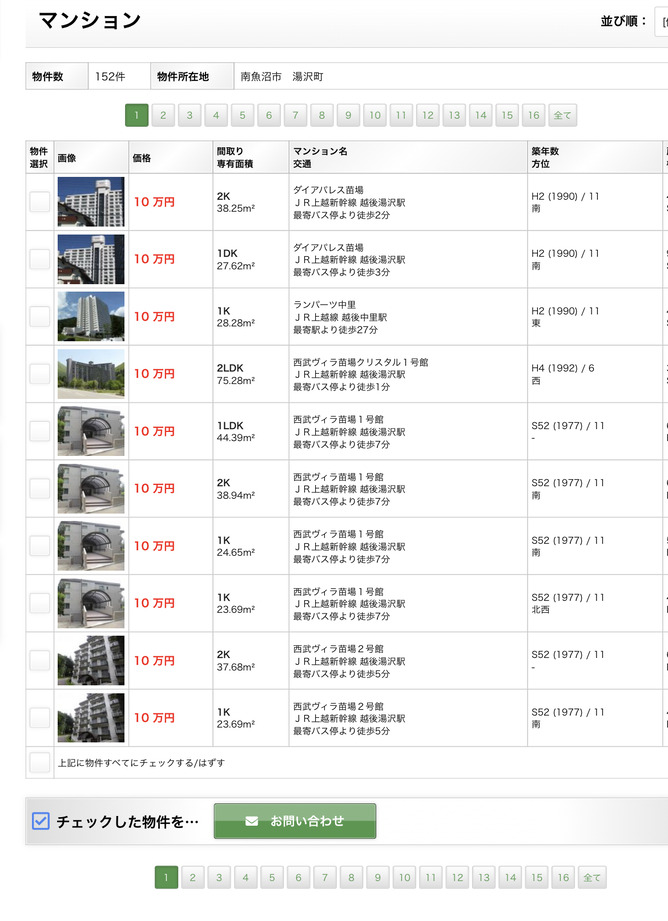Select current page 1 in the upper pagination

[x=136, y=115]
